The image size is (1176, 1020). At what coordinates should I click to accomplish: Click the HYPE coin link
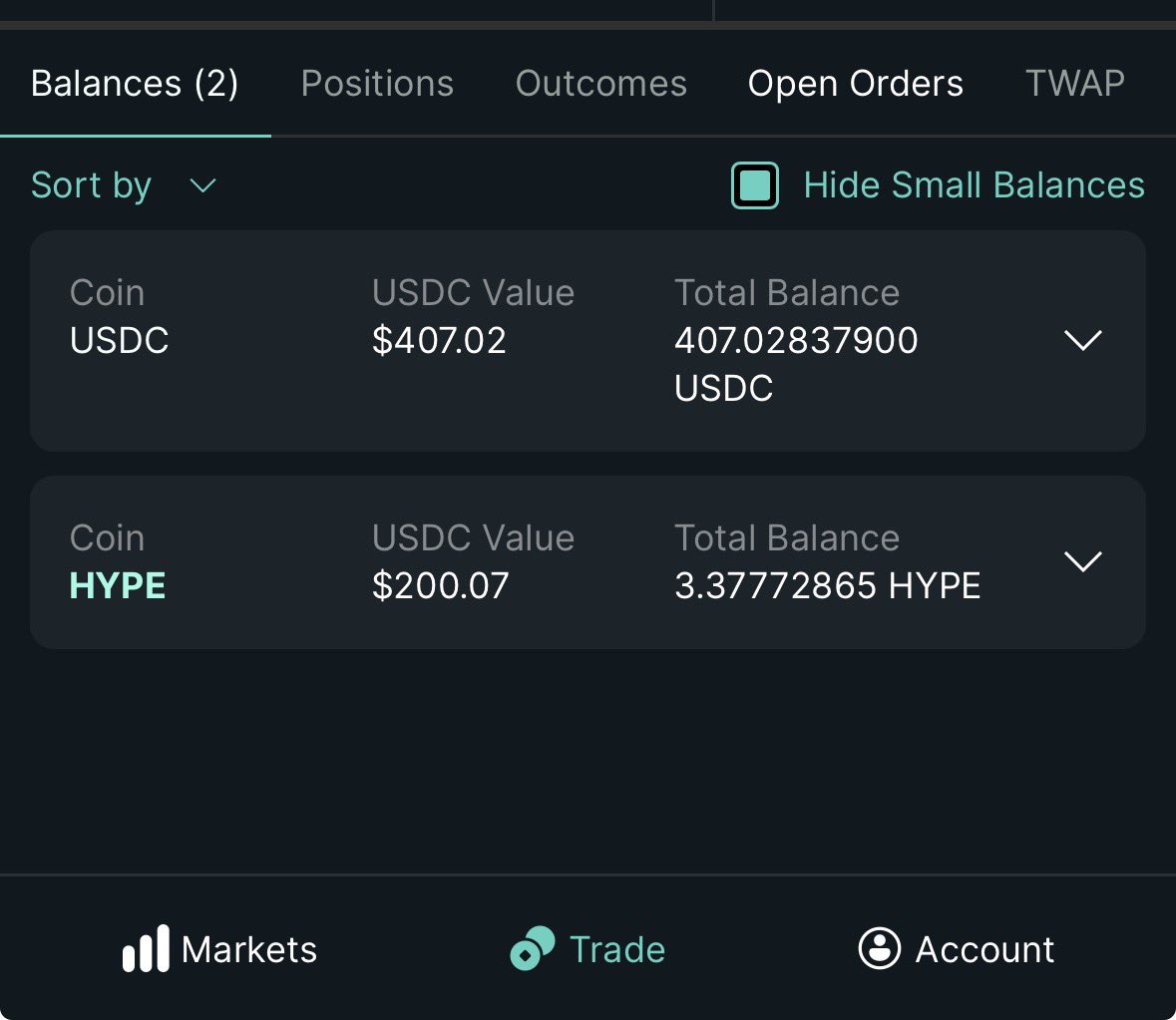tap(117, 585)
